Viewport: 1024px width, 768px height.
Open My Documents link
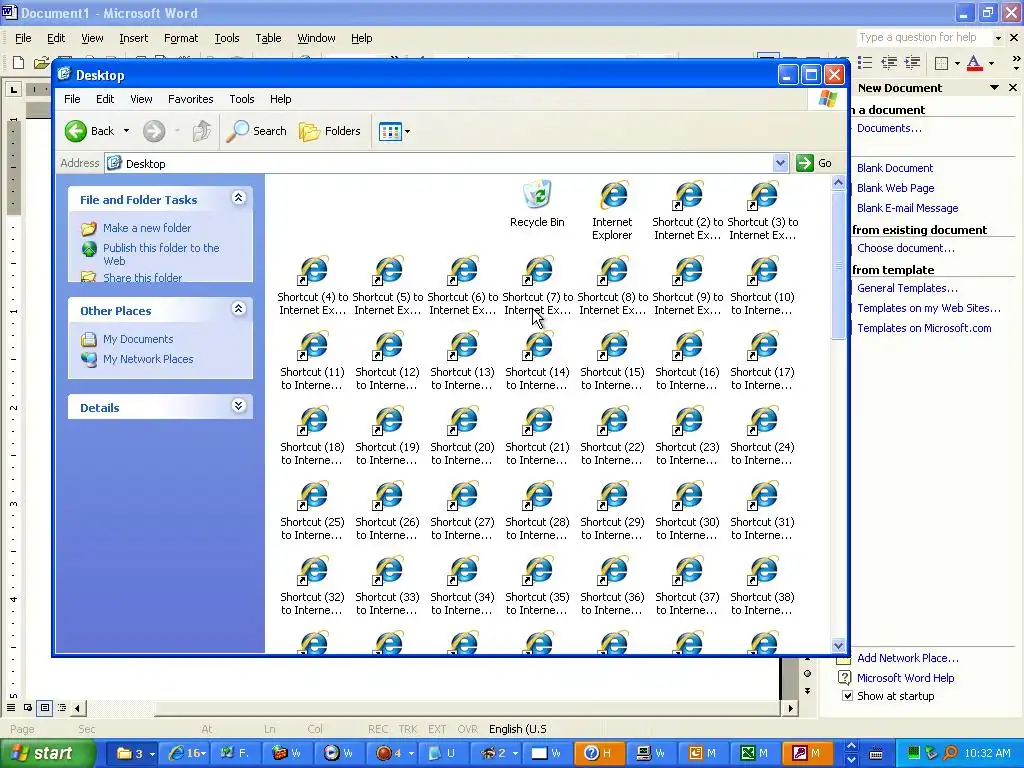(138, 339)
